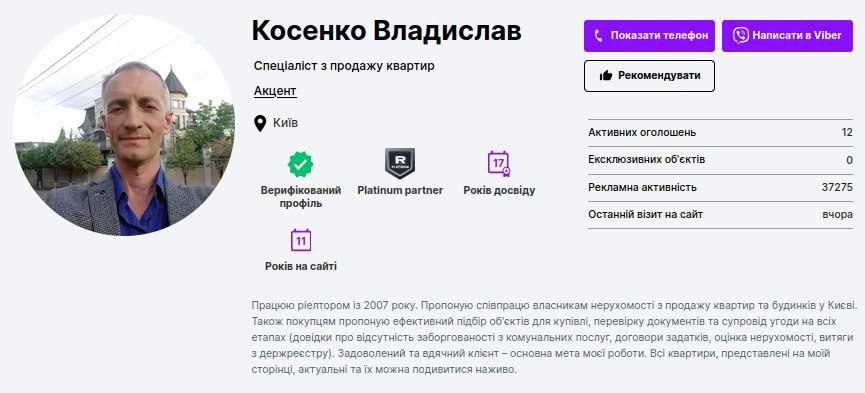This screenshot has height=393, width=865.
Task: Recommend this realtor with Рекомендувати button
Action: pos(649,76)
